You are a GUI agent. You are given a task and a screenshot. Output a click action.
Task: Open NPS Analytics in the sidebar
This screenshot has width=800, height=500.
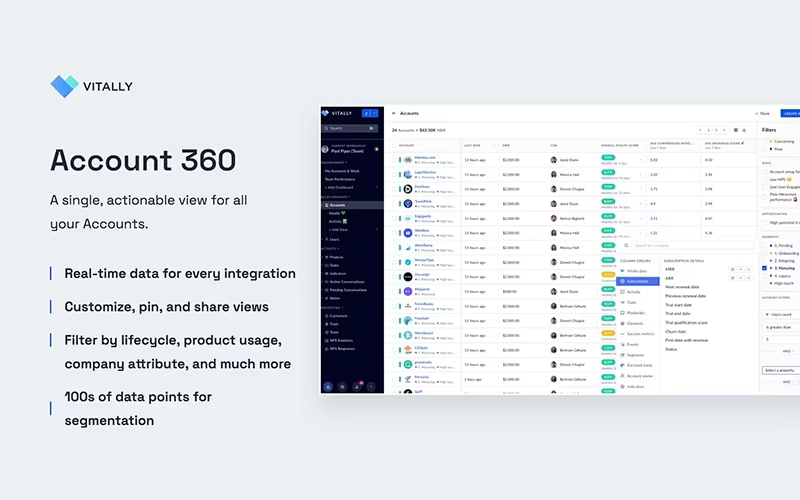(x=339, y=340)
